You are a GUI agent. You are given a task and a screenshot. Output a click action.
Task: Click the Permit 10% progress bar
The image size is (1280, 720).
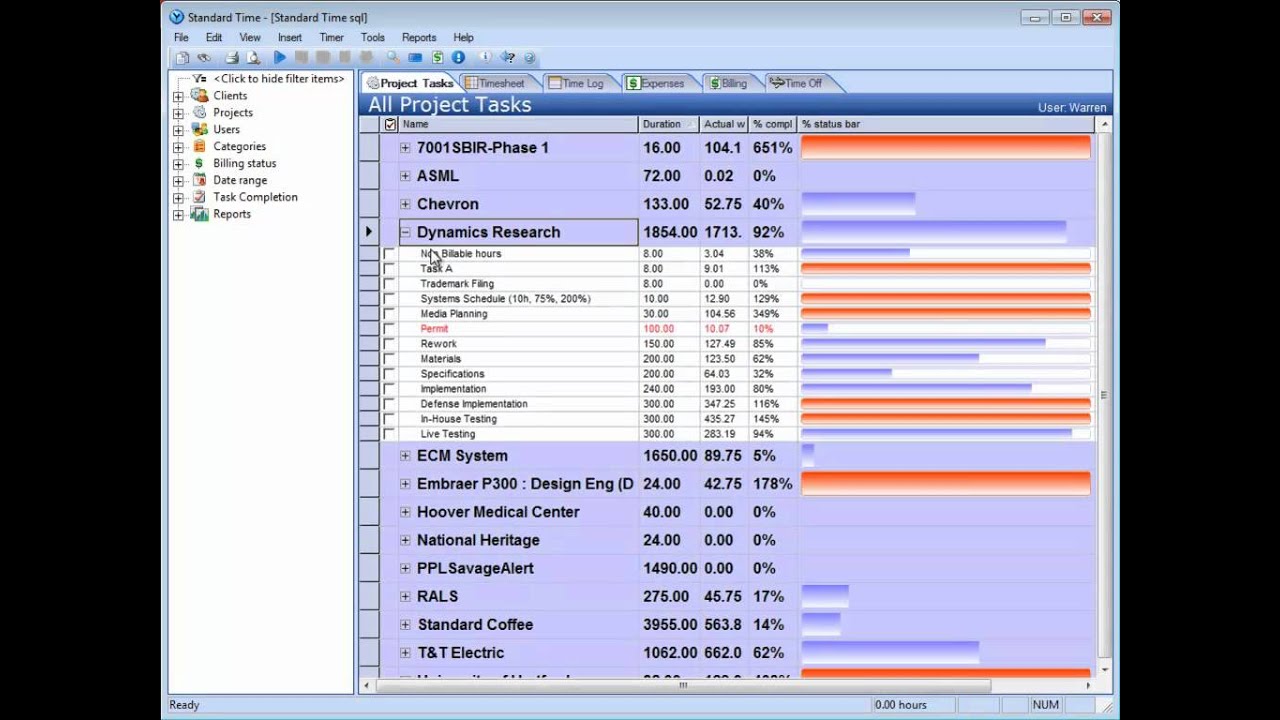point(815,329)
